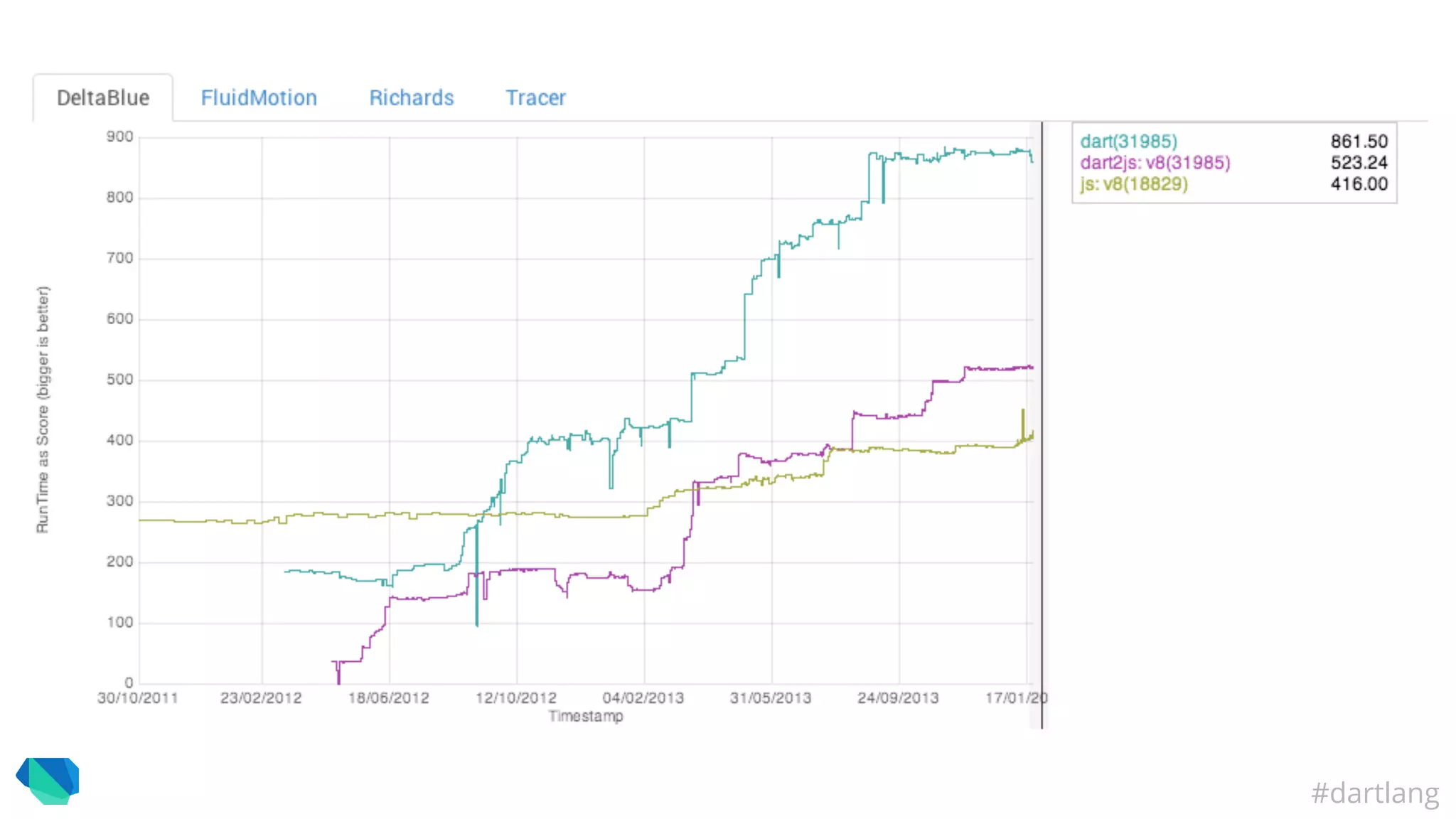Switch to the DeltaBlue tab
Image resolution: width=1456 pixels, height=819 pixels.
tap(103, 98)
